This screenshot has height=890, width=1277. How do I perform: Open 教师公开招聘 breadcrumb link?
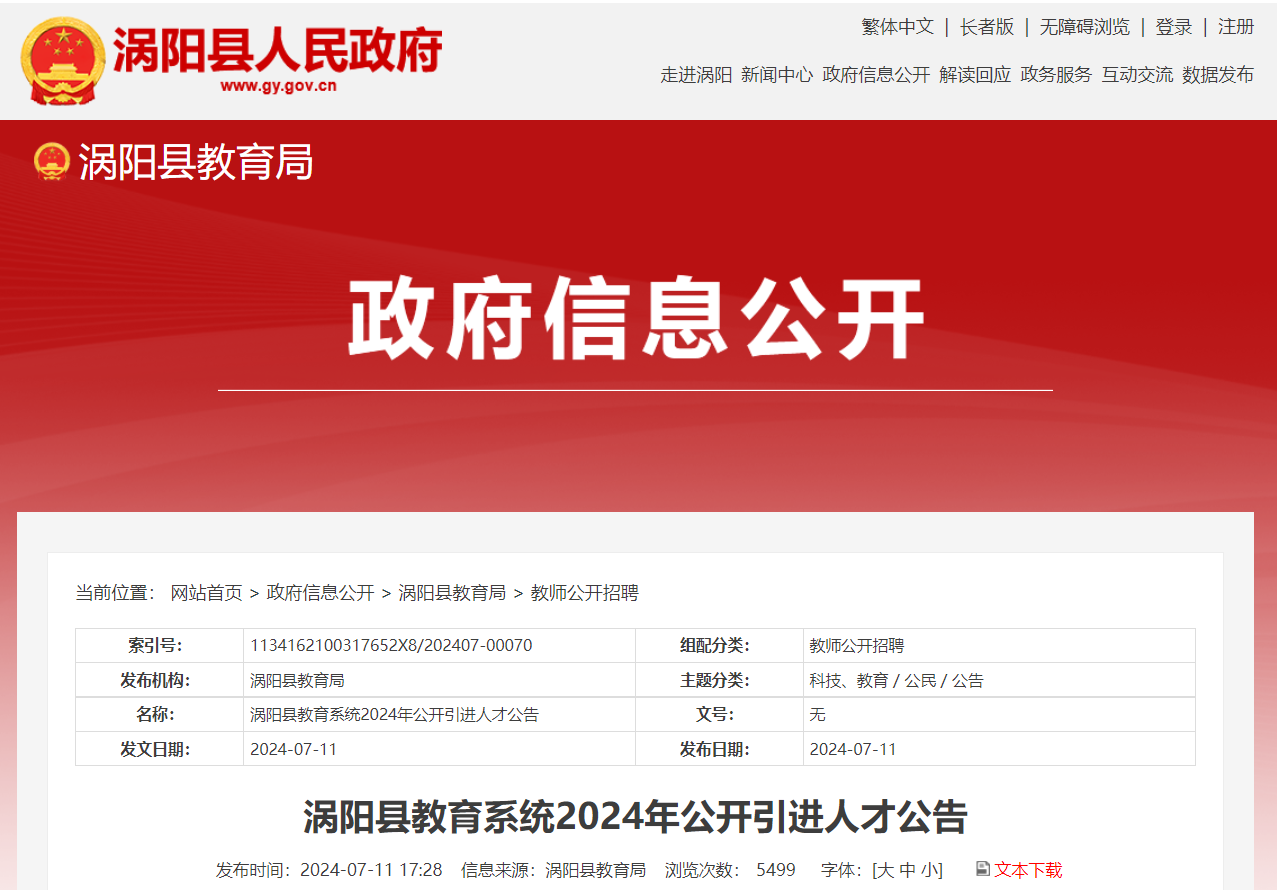(584, 593)
